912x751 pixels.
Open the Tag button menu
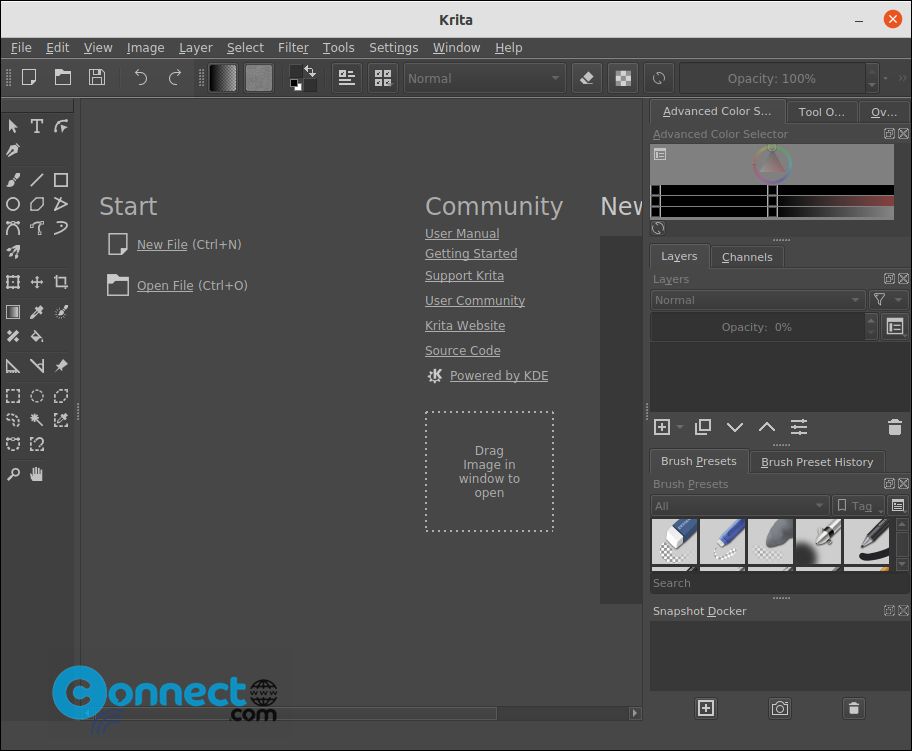tap(858, 506)
